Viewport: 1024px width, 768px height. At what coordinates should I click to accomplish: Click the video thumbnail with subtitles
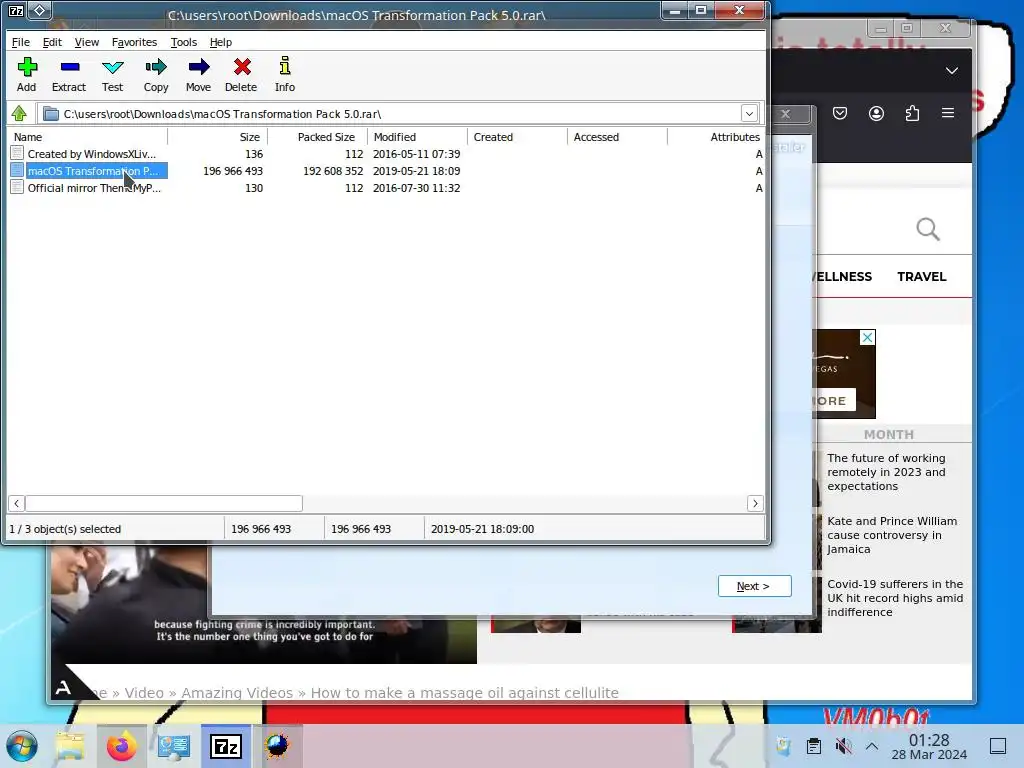[x=264, y=604]
